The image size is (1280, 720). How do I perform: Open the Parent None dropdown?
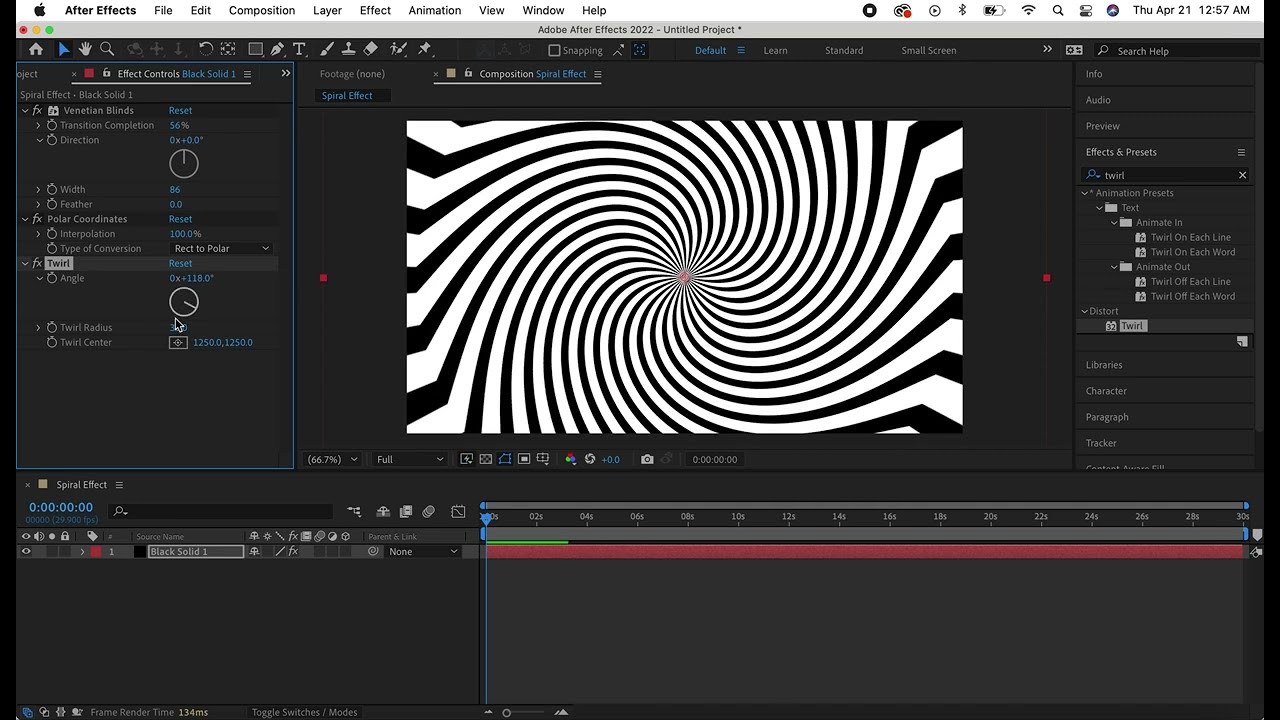coord(424,551)
